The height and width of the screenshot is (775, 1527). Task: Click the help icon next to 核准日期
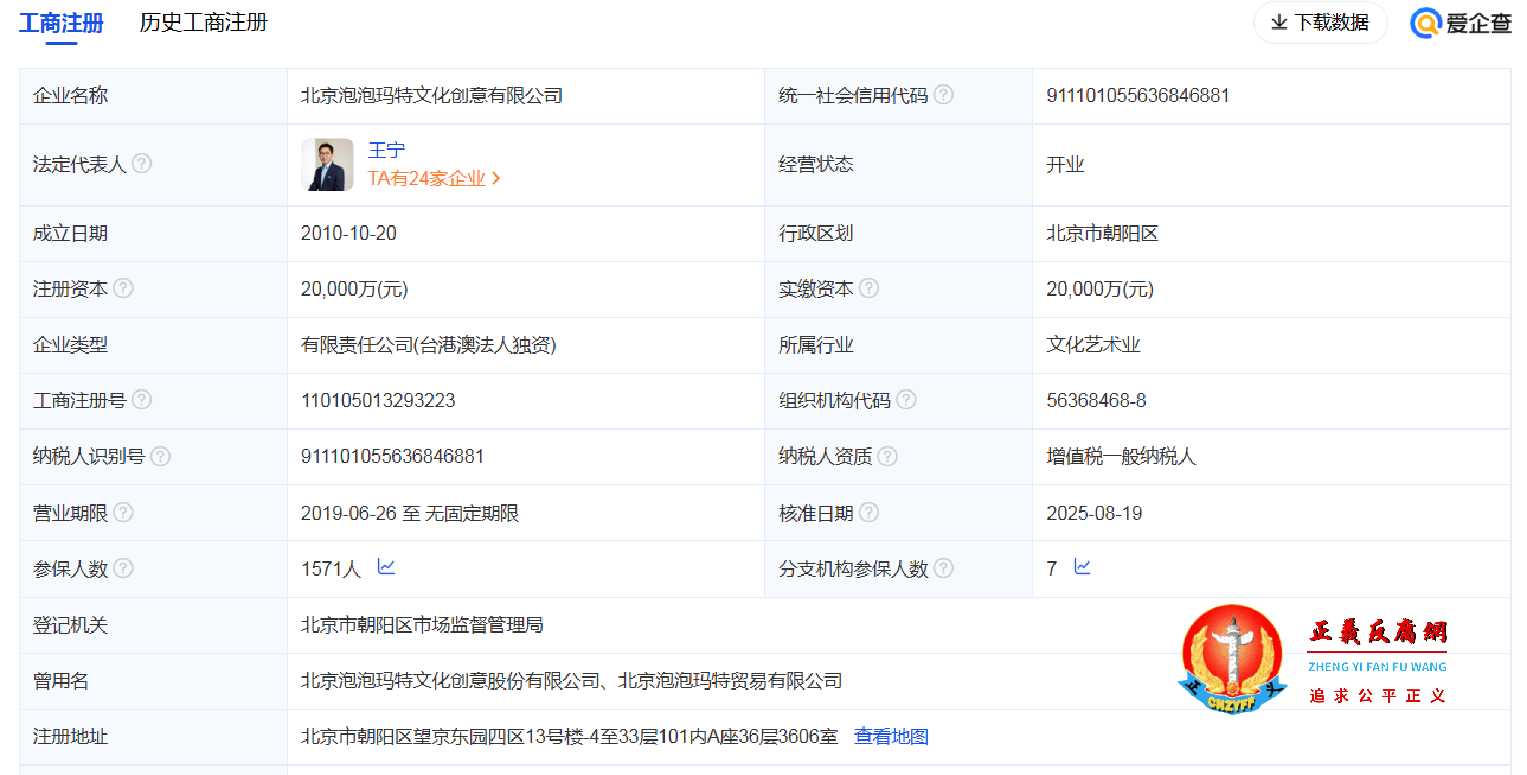coord(869,512)
